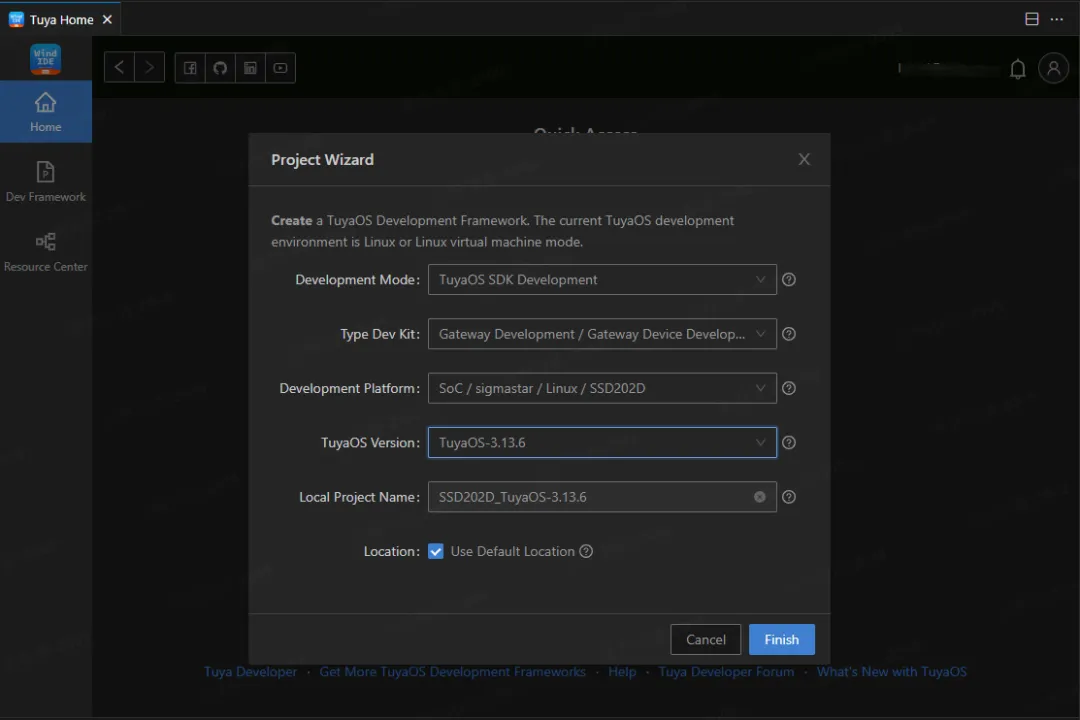Open the Home sidebar section
The height and width of the screenshot is (720, 1080).
click(45, 112)
